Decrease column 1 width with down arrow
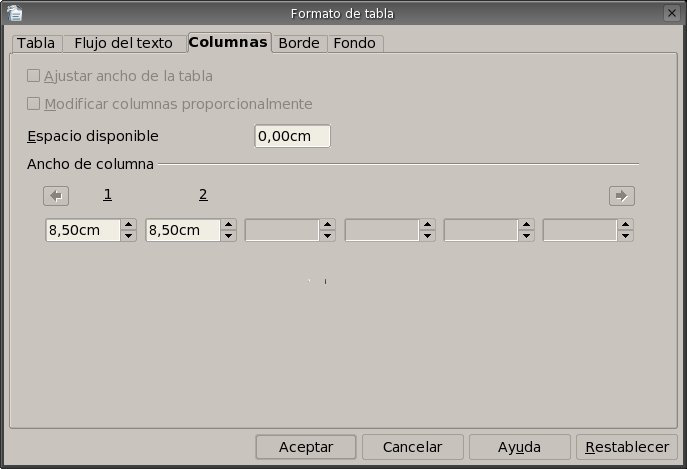Screen dimensions: 687x469 [x=128, y=236]
